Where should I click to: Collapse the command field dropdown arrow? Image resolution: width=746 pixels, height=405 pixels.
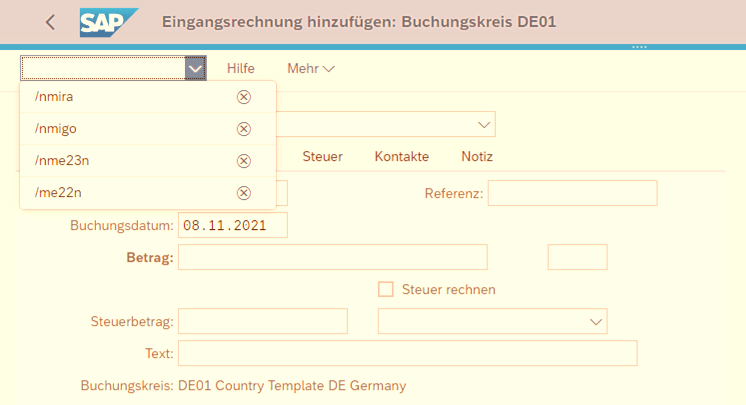click(195, 68)
